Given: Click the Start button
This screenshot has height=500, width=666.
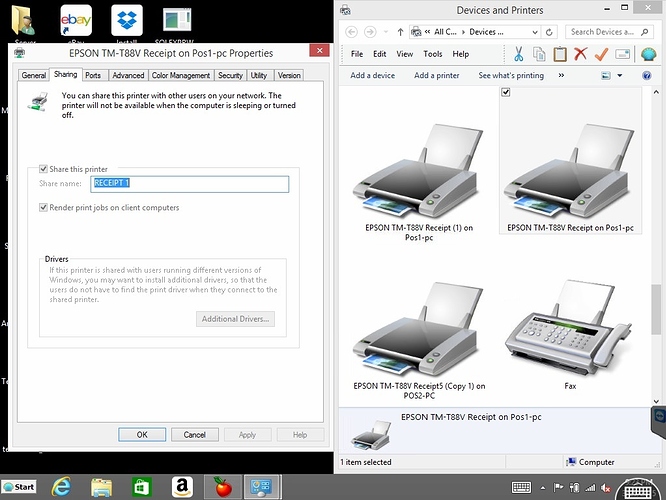Looking at the screenshot, I should click(19, 487).
